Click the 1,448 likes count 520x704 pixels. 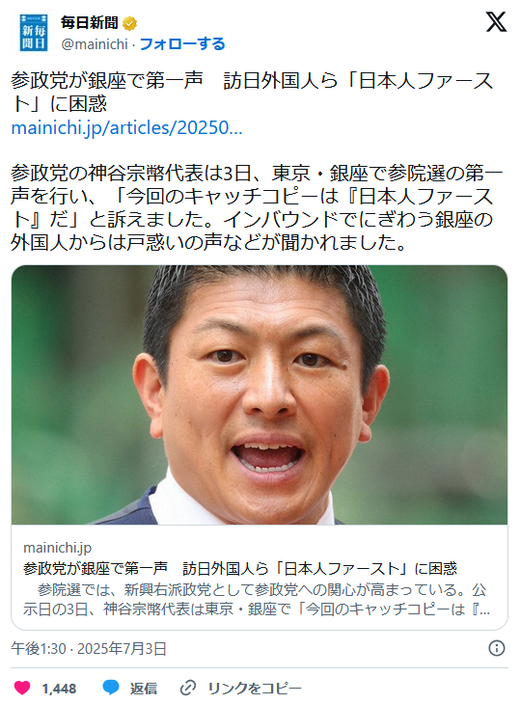pyautogui.click(x=59, y=688)
